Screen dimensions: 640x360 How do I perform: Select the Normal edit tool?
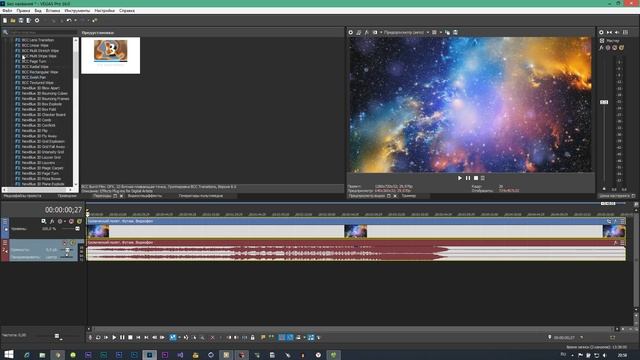coord(173,337)
